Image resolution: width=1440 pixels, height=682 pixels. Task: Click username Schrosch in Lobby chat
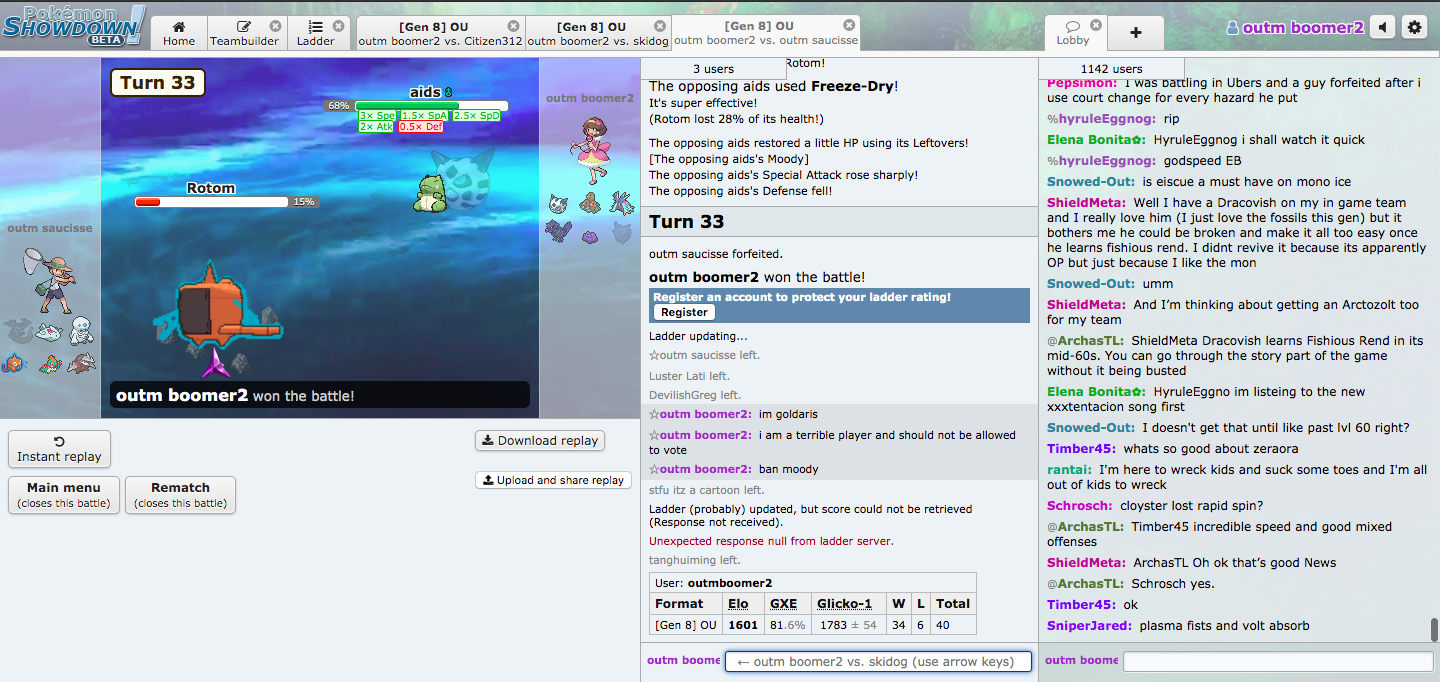coord(1080,506)
